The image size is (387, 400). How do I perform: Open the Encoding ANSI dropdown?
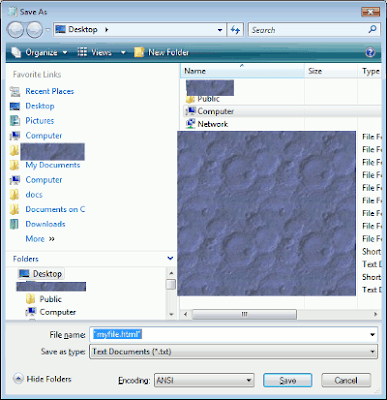(x=204, y=380)
